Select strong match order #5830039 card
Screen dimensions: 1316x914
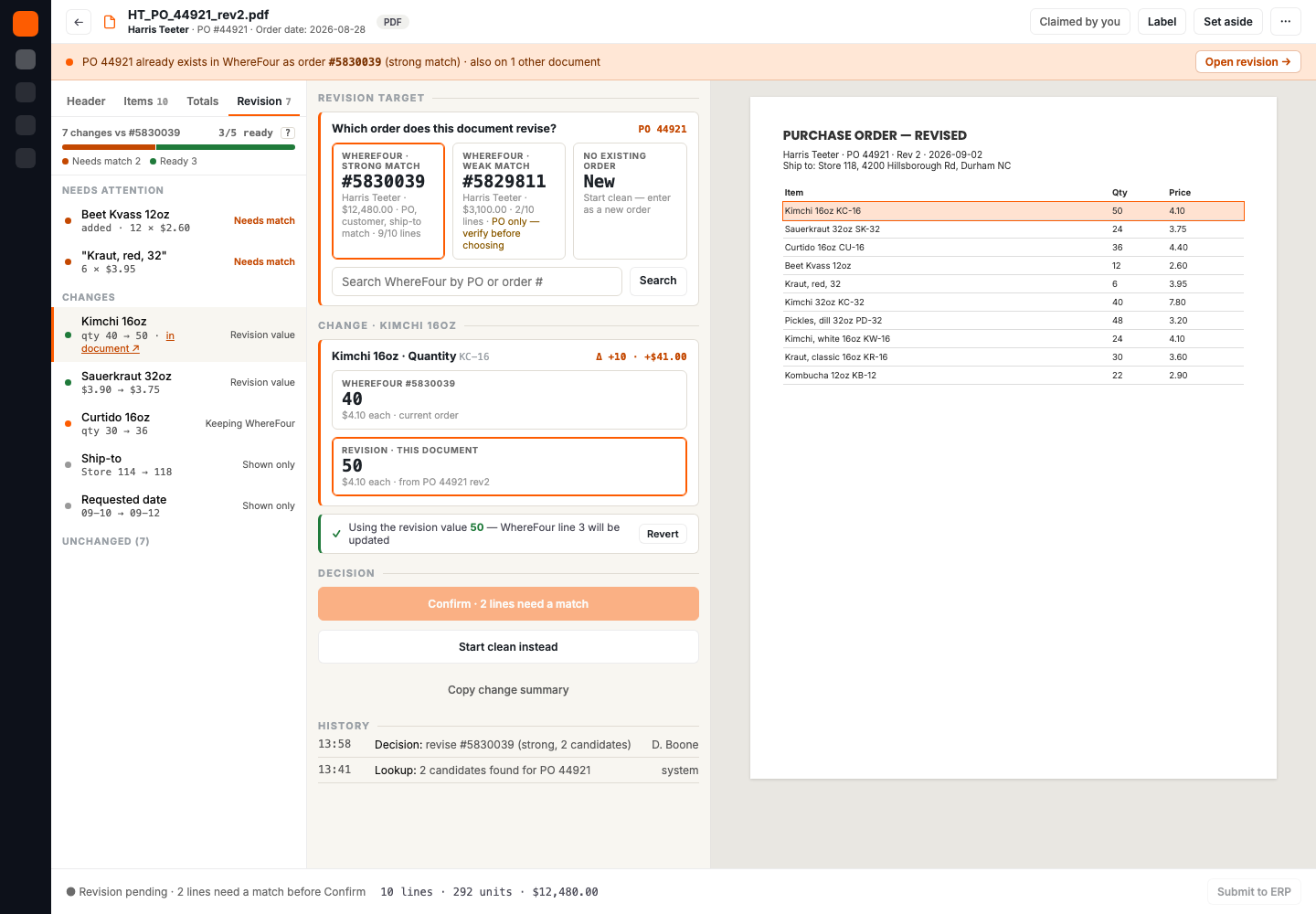click(x=388, y=201)
